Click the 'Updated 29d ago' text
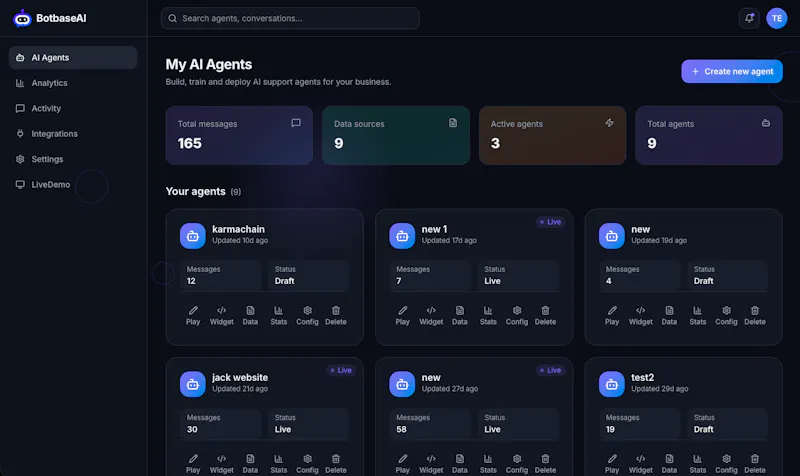The image size is (800, 476). click(x=660, y=389)
